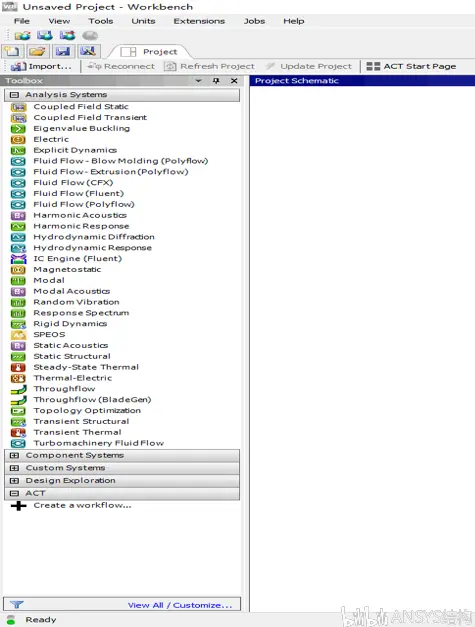Viewport: 475px width, 627px height.
Task: Click the Fluid Flow (CFX) icon
Action: click(18, 183)
